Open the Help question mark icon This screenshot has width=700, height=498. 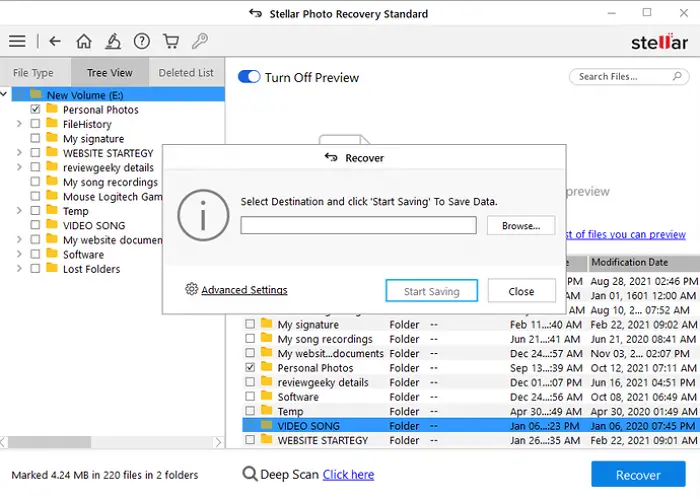[142, 41]
